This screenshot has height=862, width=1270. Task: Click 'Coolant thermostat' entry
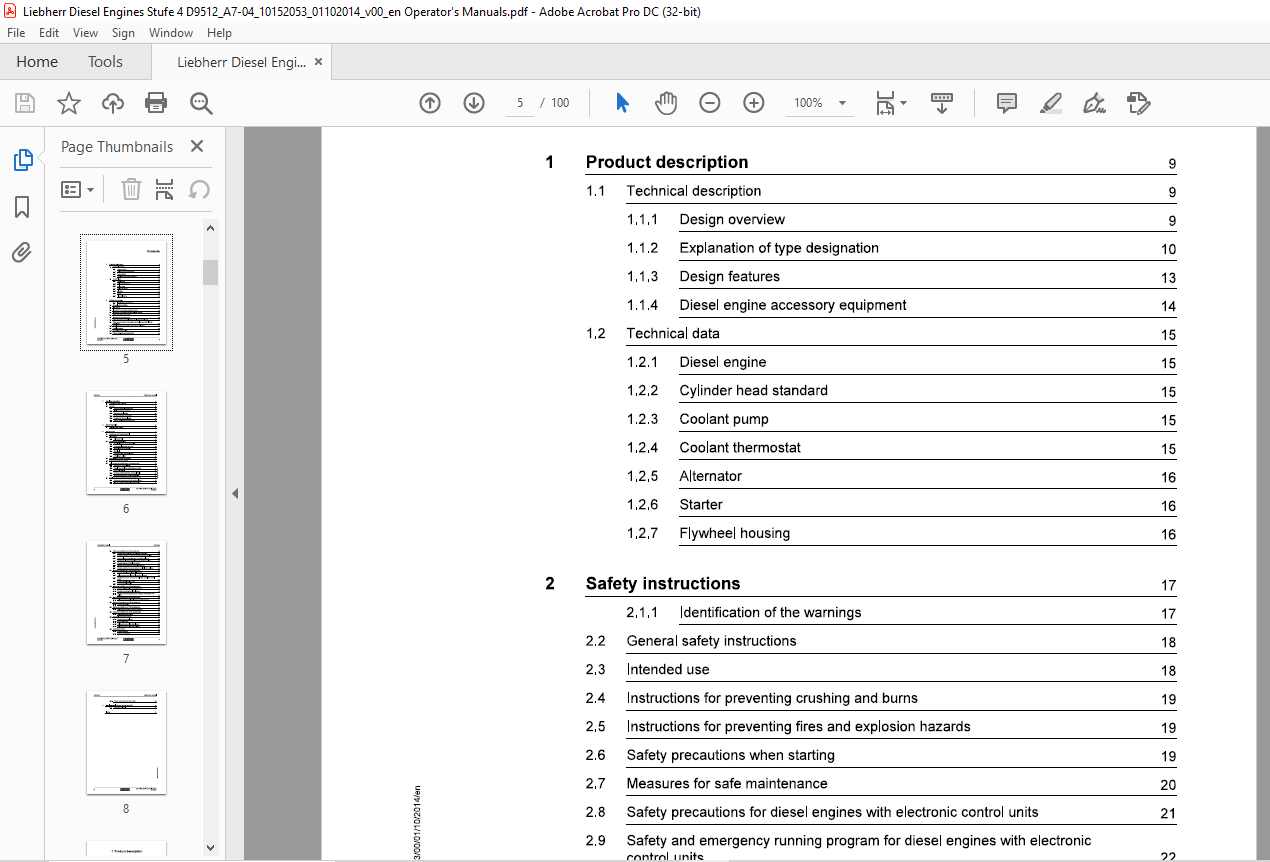coord(740,448)
